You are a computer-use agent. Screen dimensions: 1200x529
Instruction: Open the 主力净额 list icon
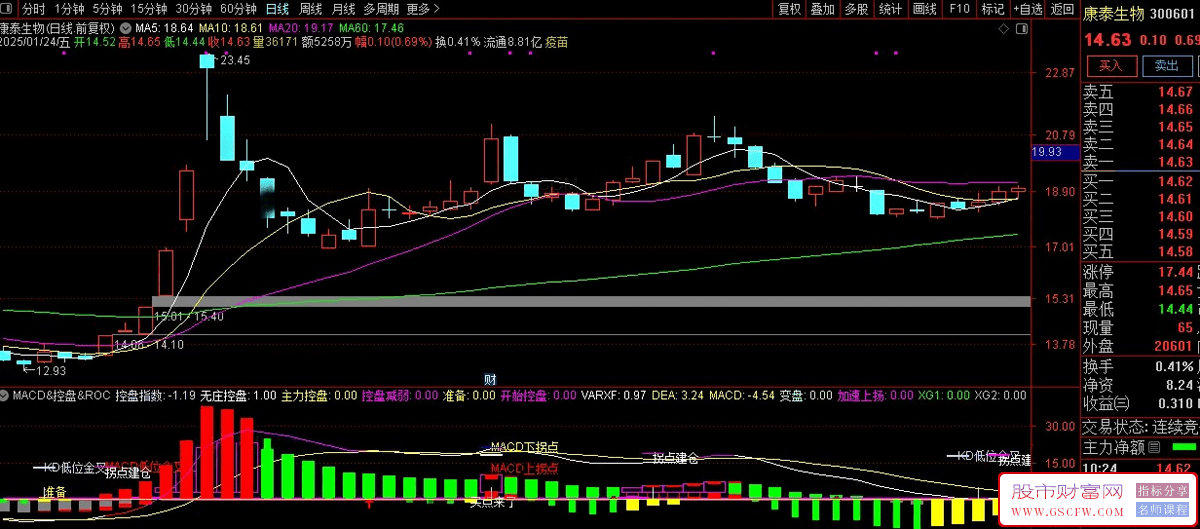[x=1153, y=447]
